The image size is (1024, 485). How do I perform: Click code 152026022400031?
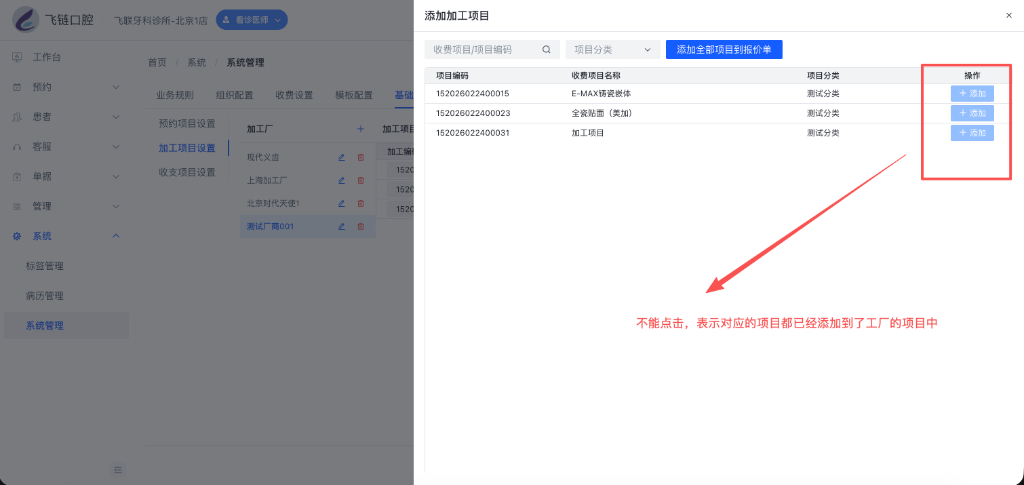pyautogui.click(x=473, y=133)
